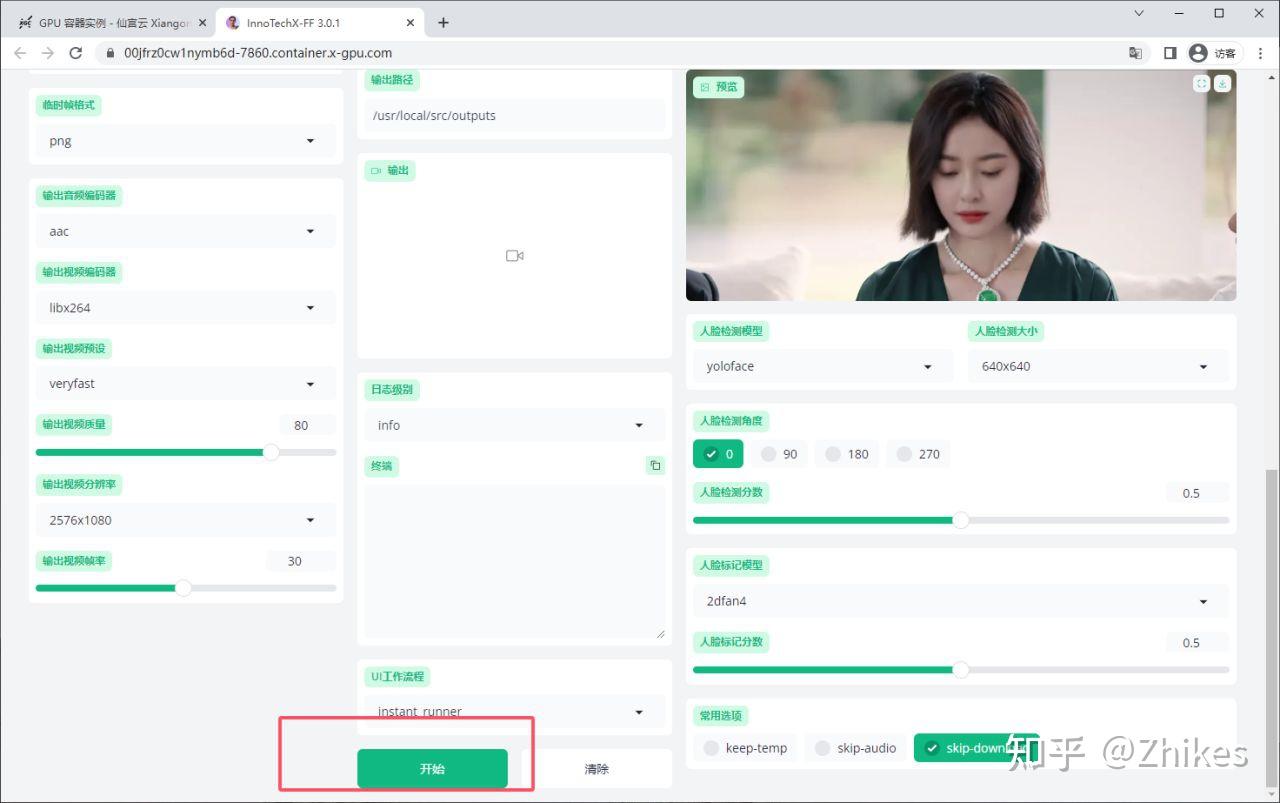Select the InnoTechX-FF 3.0.1 tab
This screenshot has height=803, width=1280.
320,23
